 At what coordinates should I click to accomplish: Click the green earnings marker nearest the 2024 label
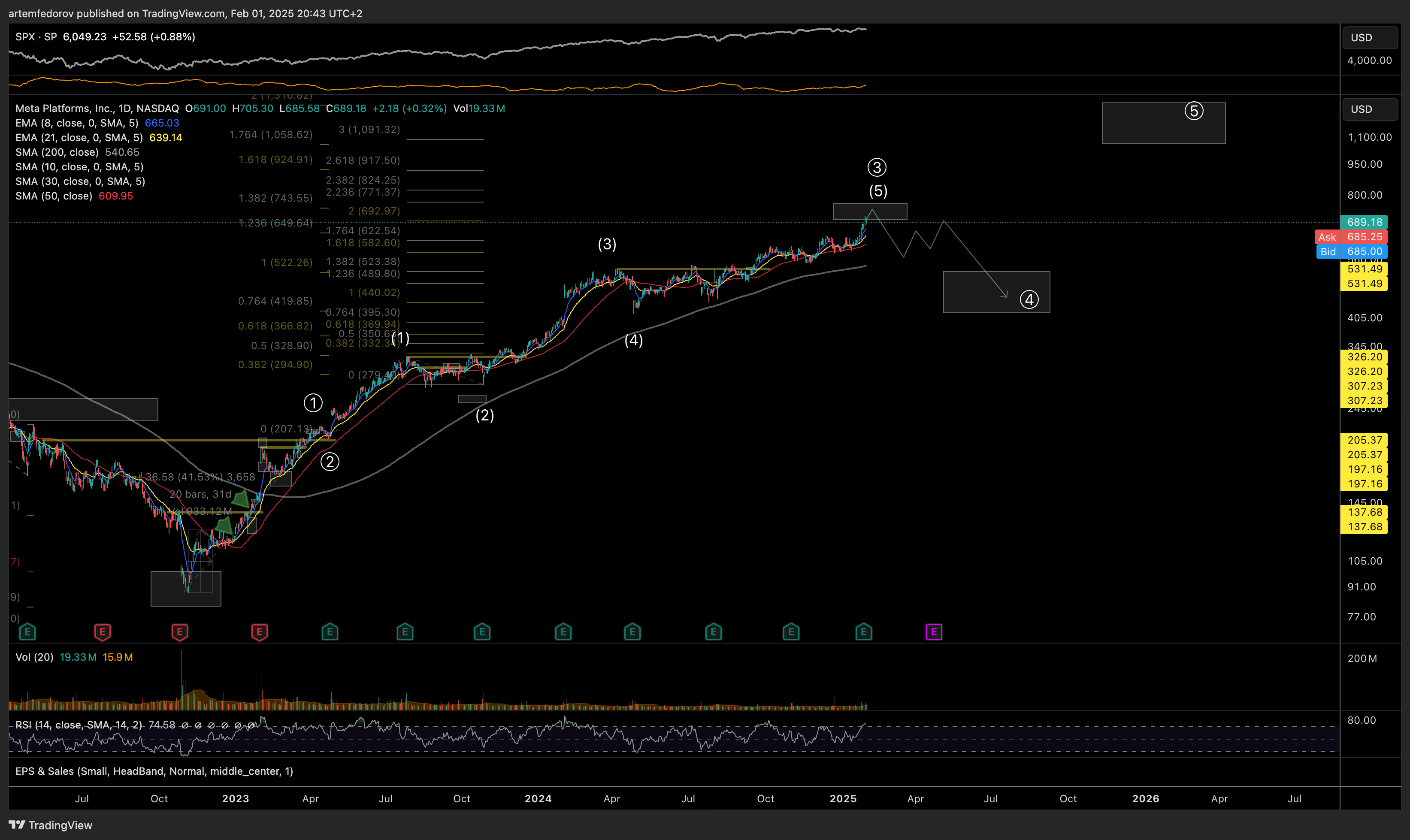click(563, 632)
